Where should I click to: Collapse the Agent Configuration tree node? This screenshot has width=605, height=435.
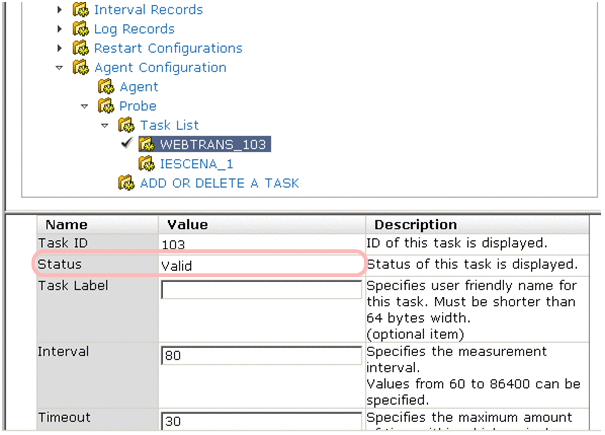pos(60,68)
